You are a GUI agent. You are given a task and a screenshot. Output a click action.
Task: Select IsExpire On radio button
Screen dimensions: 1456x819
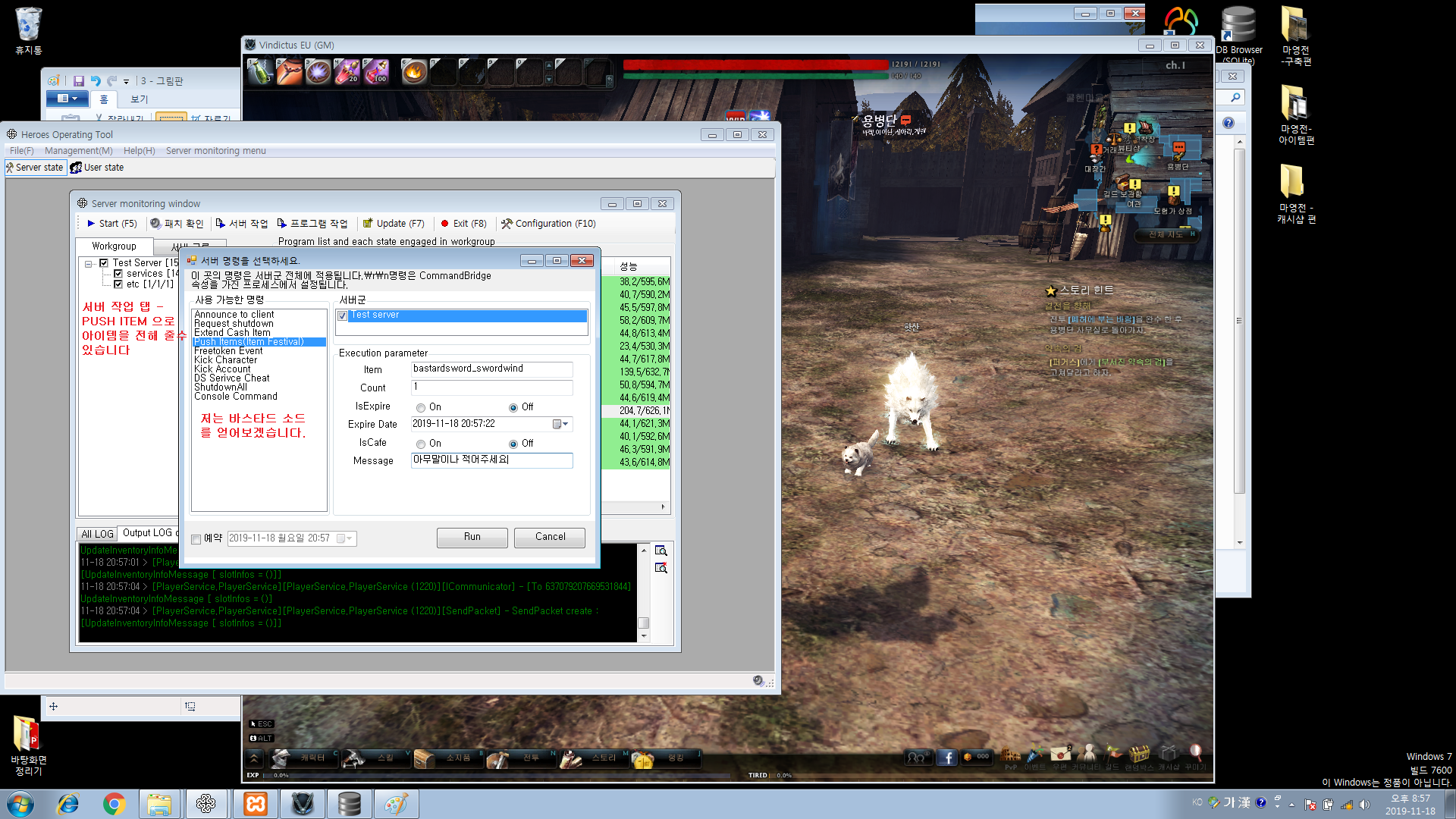[x=421, y=408]
